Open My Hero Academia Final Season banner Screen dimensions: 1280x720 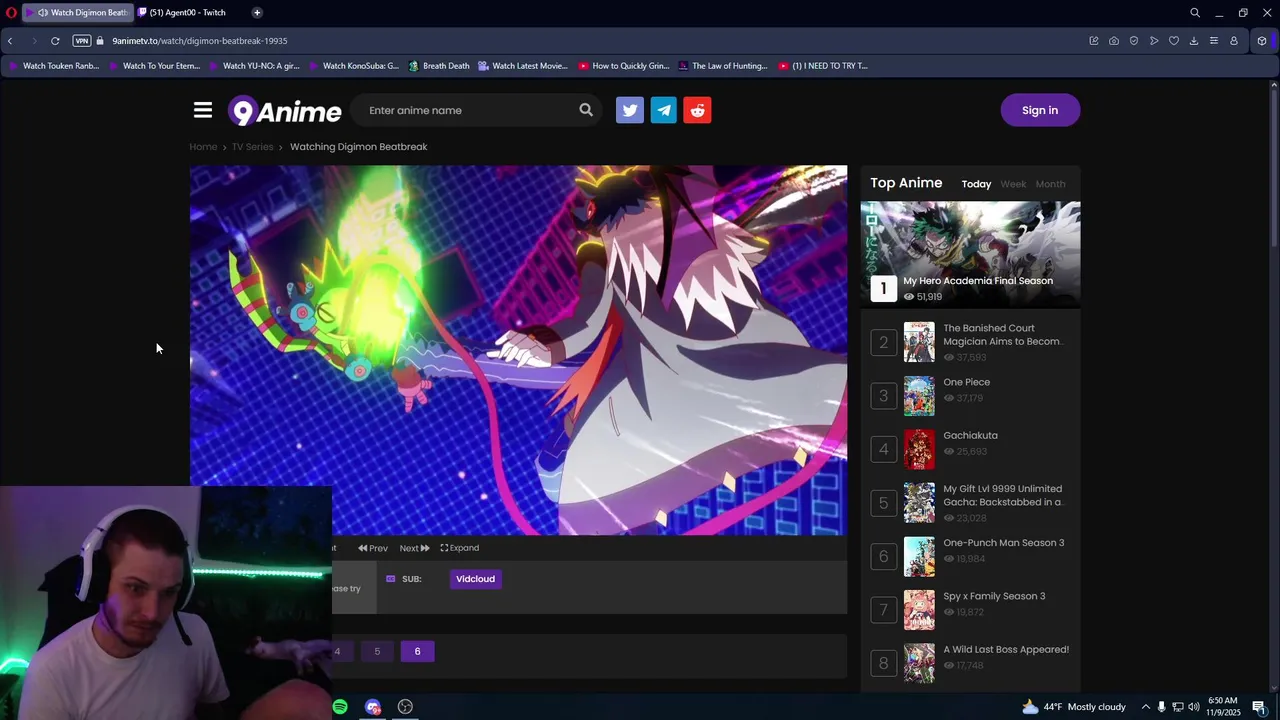click(x=970, y=254)
